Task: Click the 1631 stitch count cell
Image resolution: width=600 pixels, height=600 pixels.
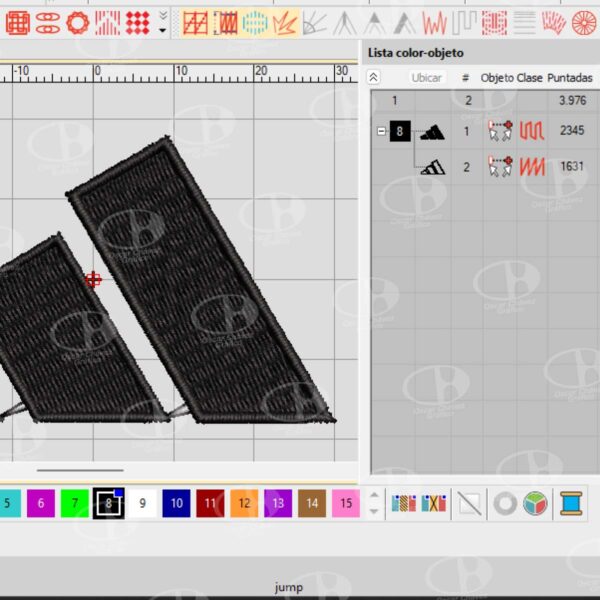Action: pyautogui.click(x=572, y=166)
